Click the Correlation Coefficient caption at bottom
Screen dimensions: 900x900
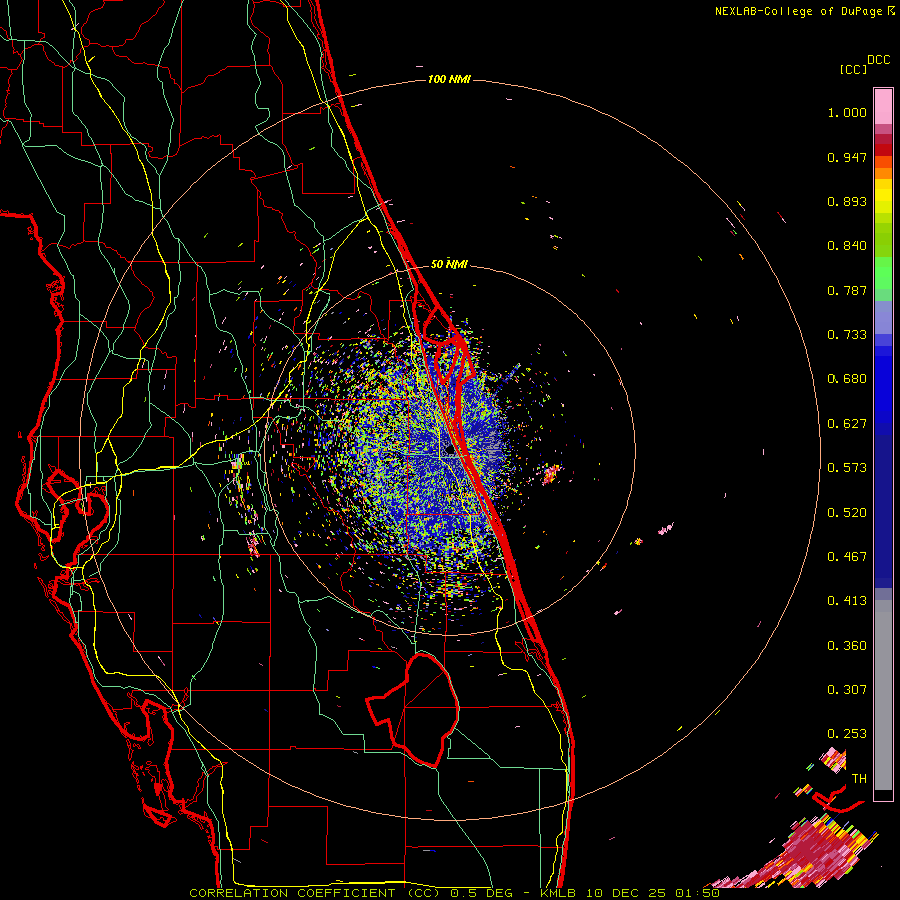coord(454,893)
